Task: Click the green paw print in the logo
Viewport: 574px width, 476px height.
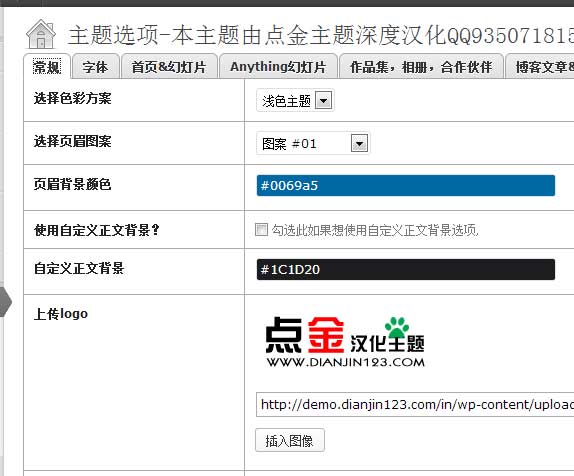Action: click(x=396, y=327)
